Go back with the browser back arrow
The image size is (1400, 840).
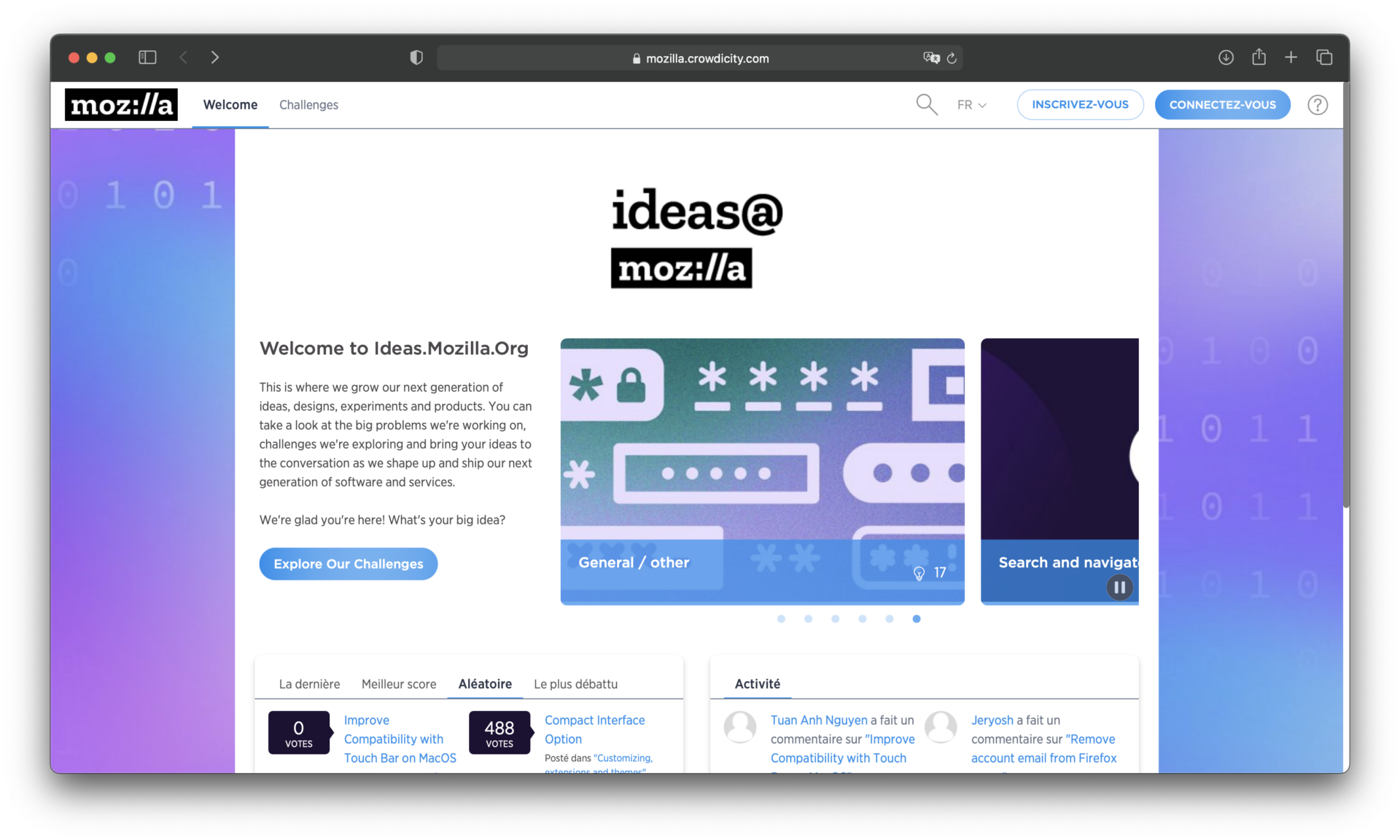(184, 58)
